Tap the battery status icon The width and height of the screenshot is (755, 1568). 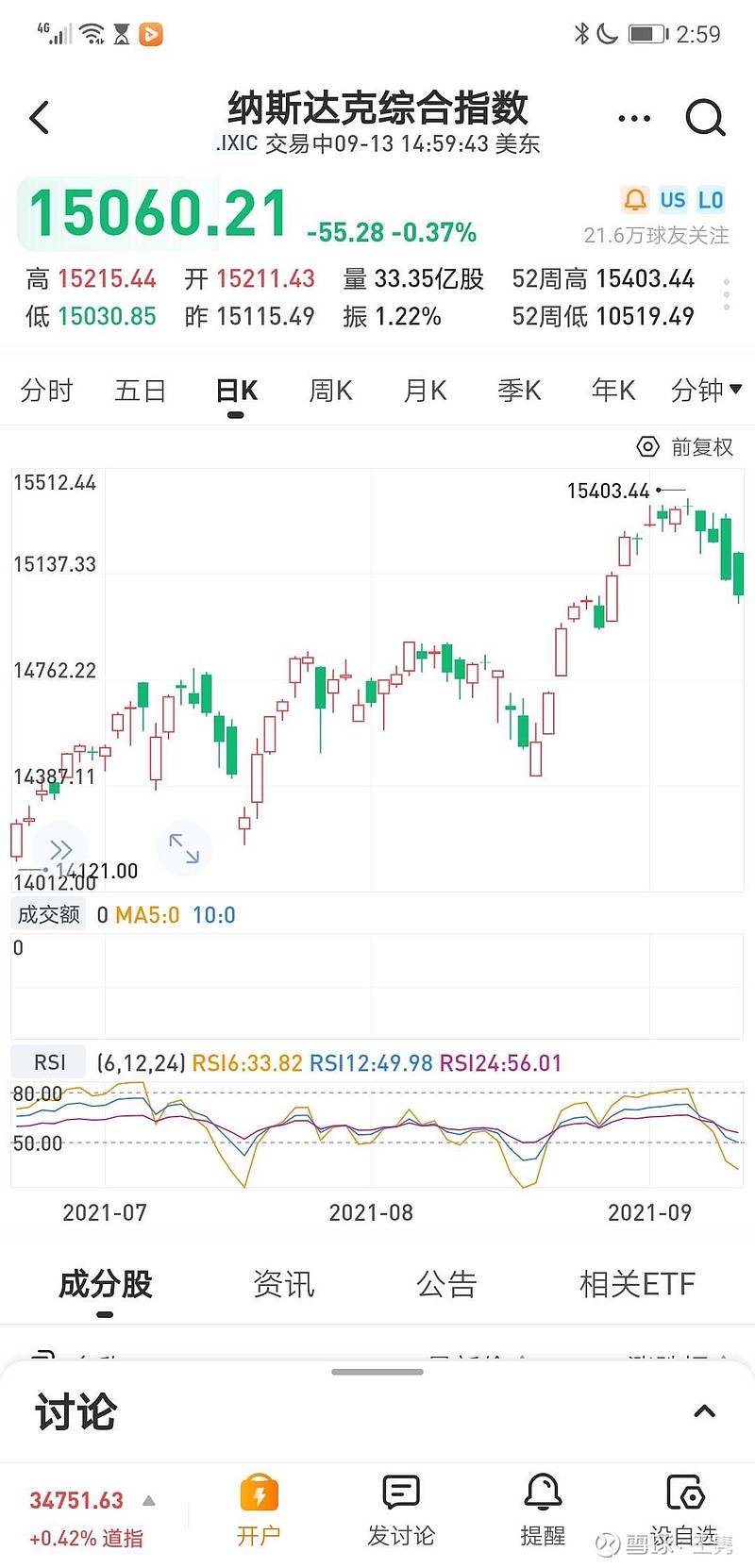coord(648,34)
